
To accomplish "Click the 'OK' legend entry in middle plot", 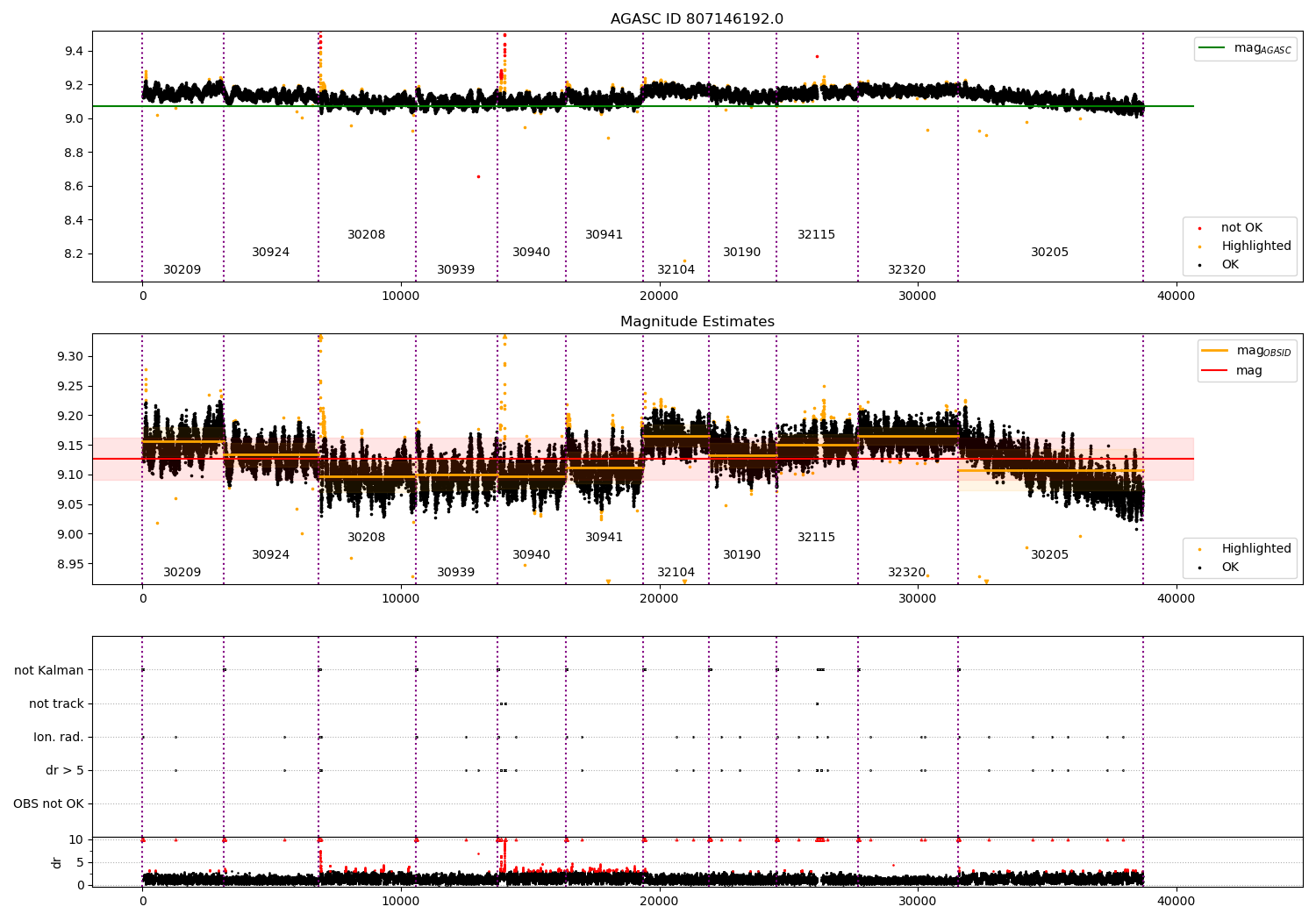I will tap(1219, 568).
